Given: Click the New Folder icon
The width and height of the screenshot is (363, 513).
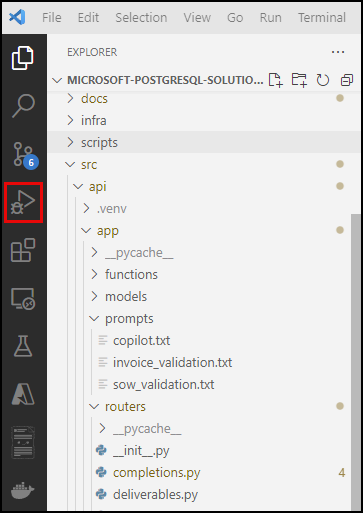Looking at the screenshot, I should tap(299, 80).
